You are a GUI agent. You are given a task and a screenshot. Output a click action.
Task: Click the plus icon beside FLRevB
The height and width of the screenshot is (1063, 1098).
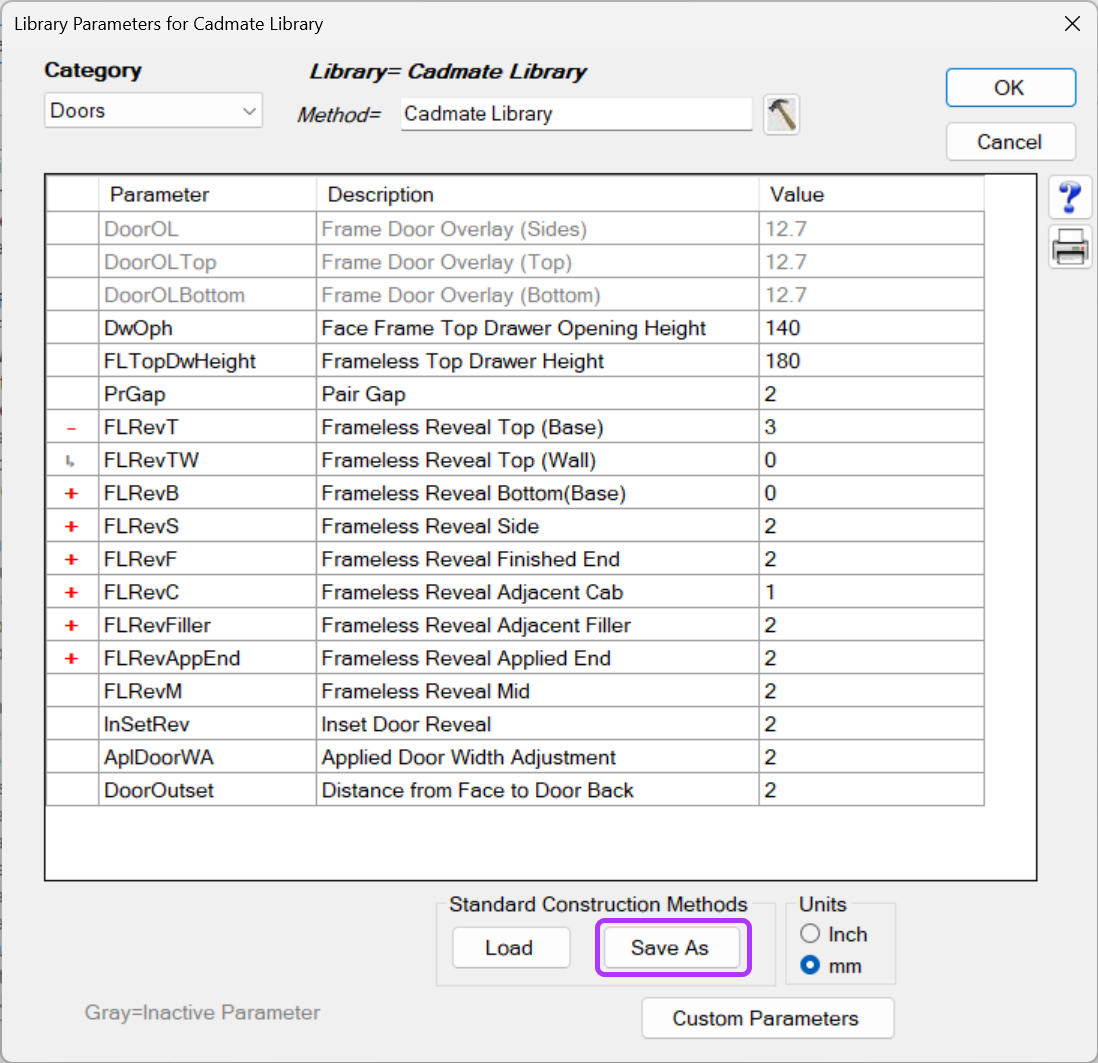click(71, 492)
